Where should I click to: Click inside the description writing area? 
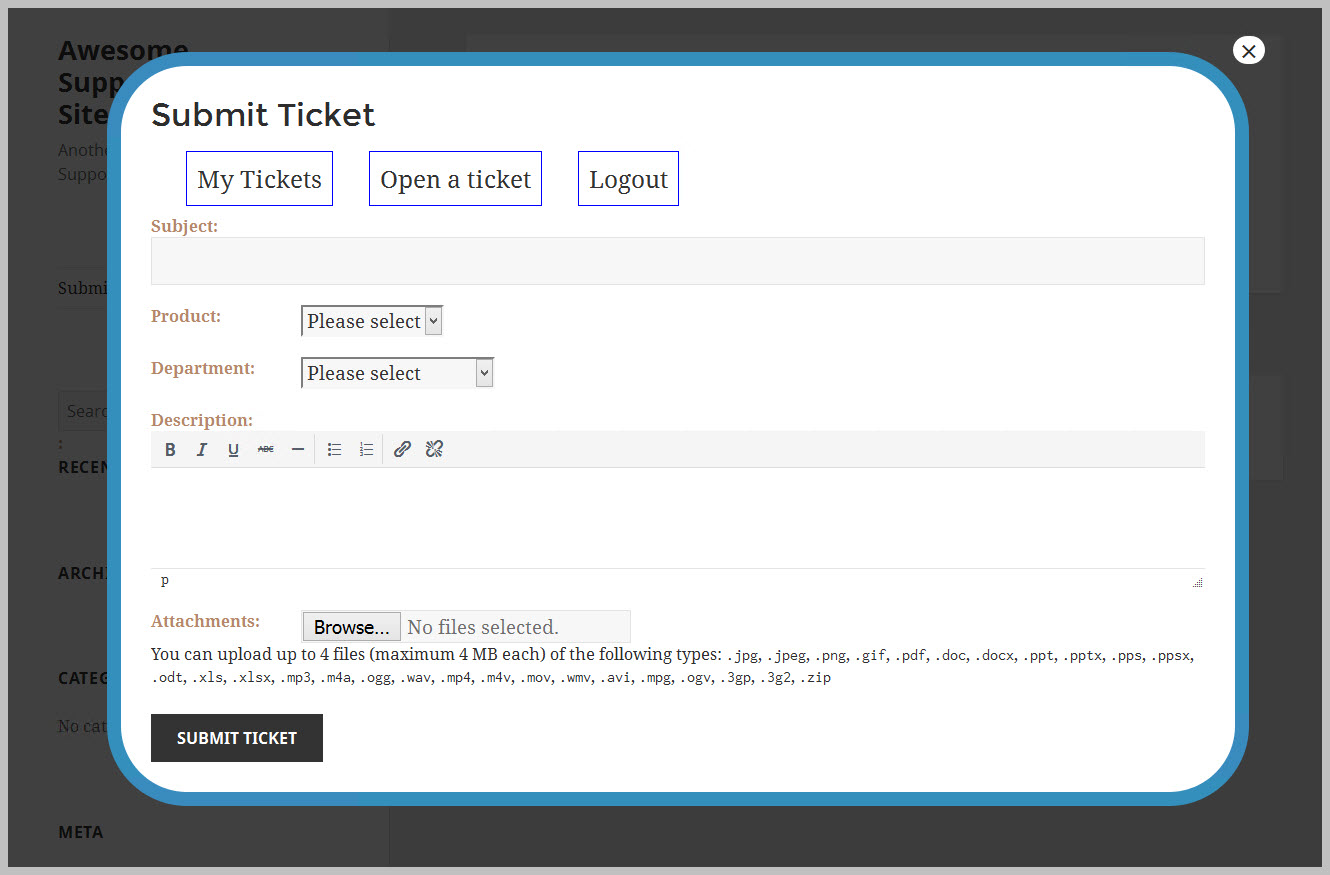tap(677, 515)
